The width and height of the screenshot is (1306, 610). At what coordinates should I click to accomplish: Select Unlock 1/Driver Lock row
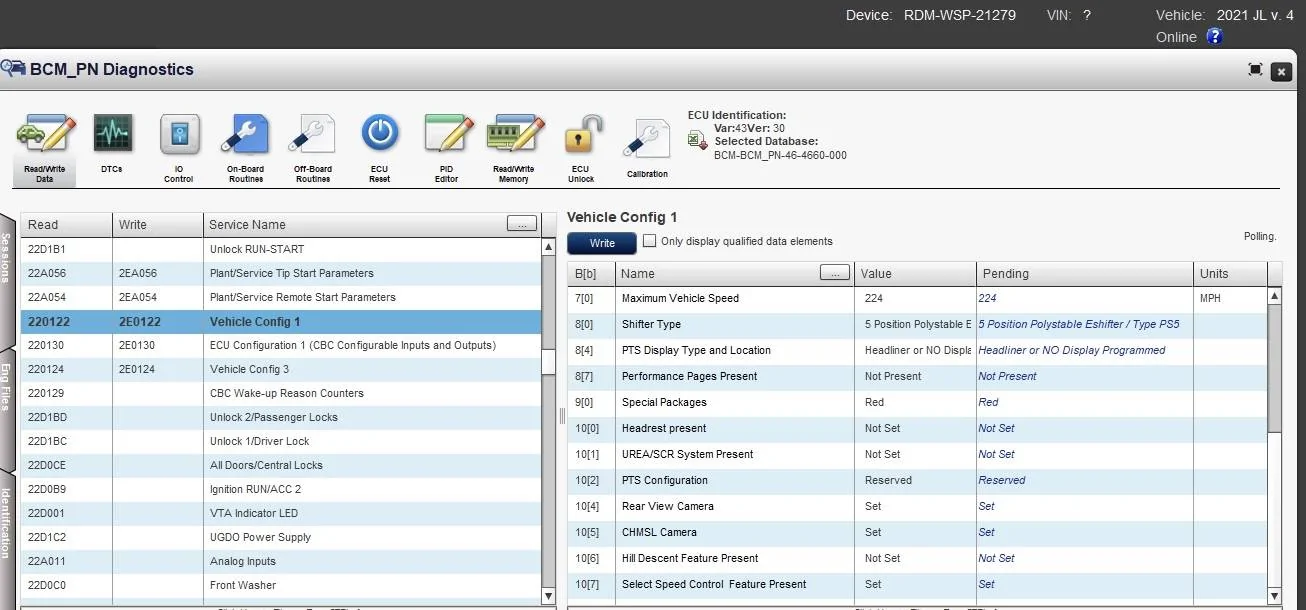pyautogui.click(x=281, y=441)
